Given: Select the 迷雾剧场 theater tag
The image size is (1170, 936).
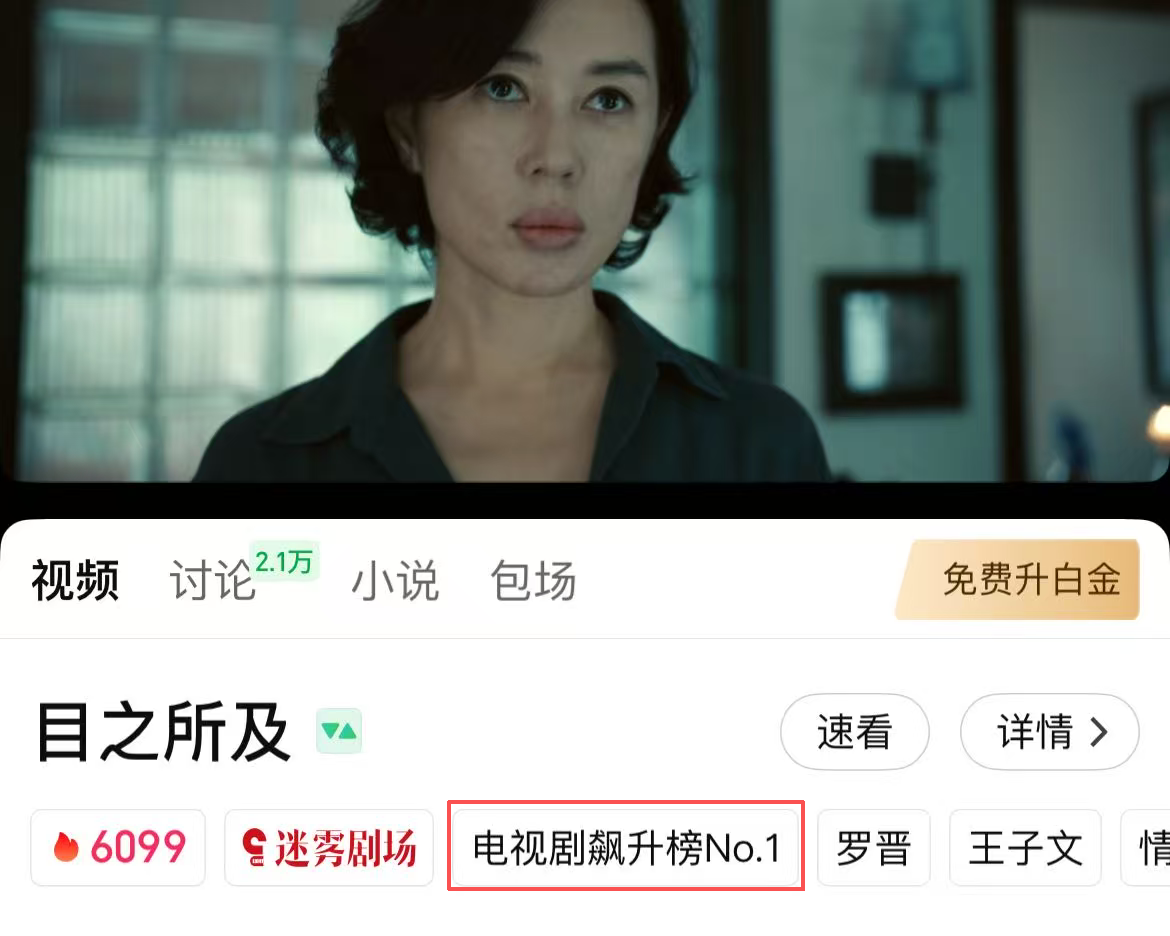Looking at the screenshot, I should 329,848.
